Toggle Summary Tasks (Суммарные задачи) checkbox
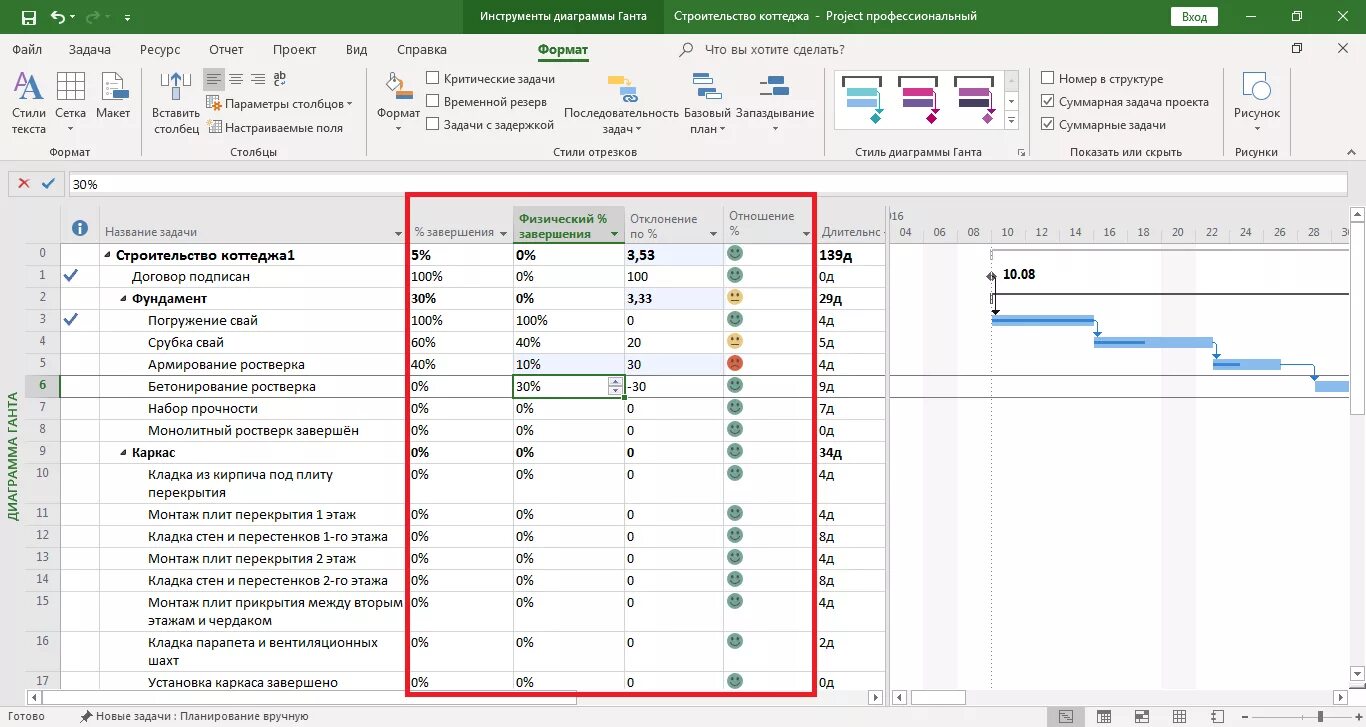 coord(1048,124)
